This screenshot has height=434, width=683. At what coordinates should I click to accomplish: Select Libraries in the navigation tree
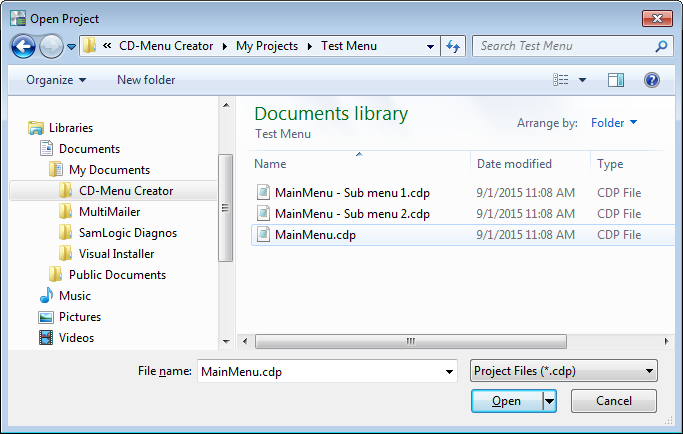pyautogui.click(x=71, y=128)
